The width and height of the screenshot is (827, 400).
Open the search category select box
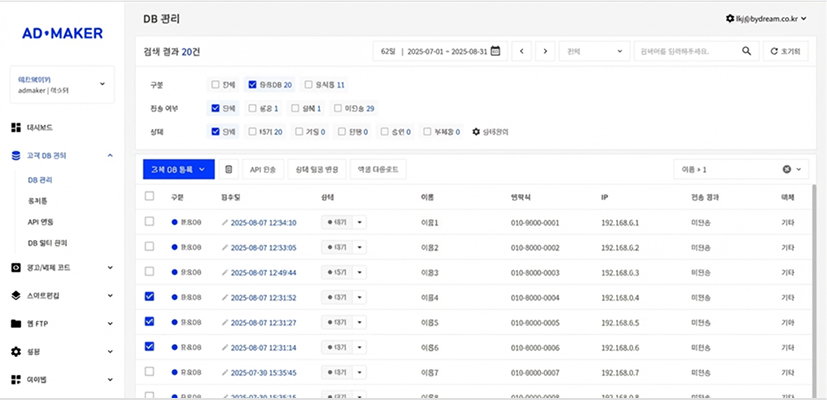[x=594, y=51]
